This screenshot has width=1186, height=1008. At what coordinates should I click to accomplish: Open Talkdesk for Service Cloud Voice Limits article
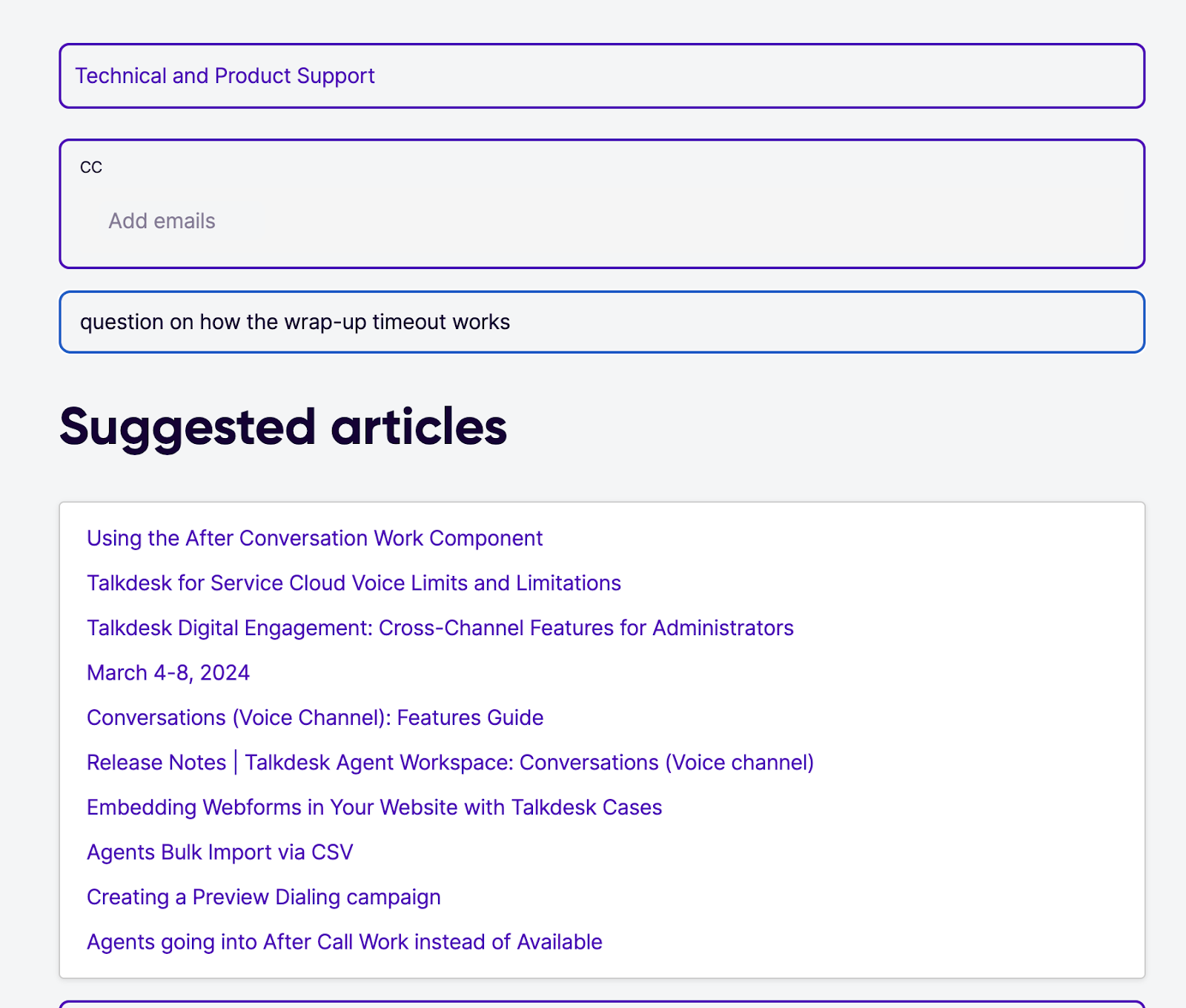coord(354,583)
